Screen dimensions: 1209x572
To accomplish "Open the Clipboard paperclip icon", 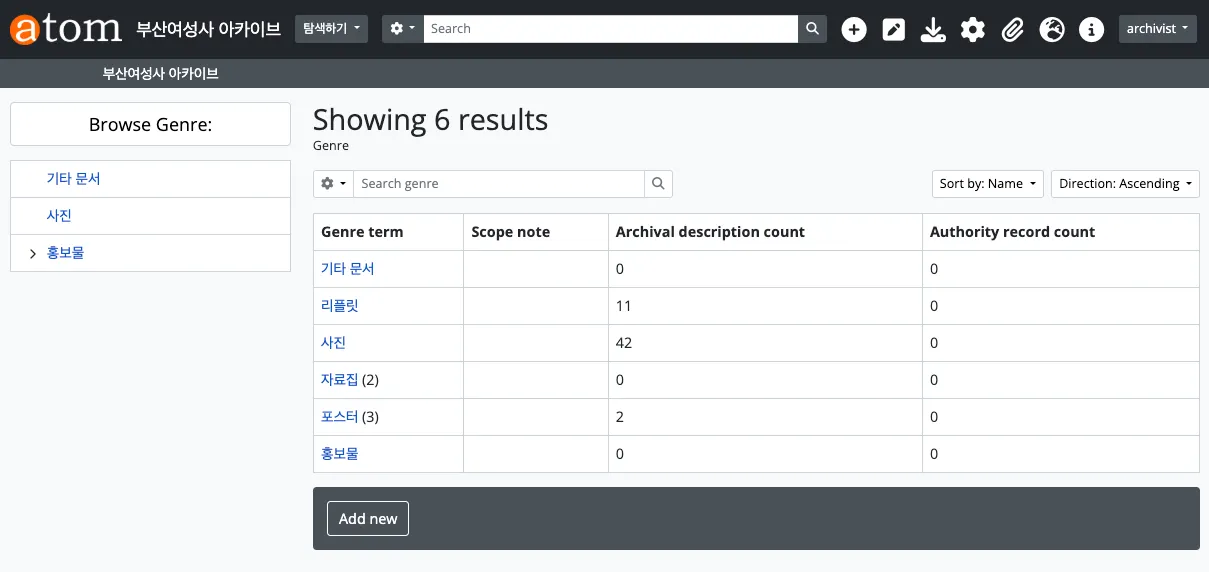I will (1013, 30).
